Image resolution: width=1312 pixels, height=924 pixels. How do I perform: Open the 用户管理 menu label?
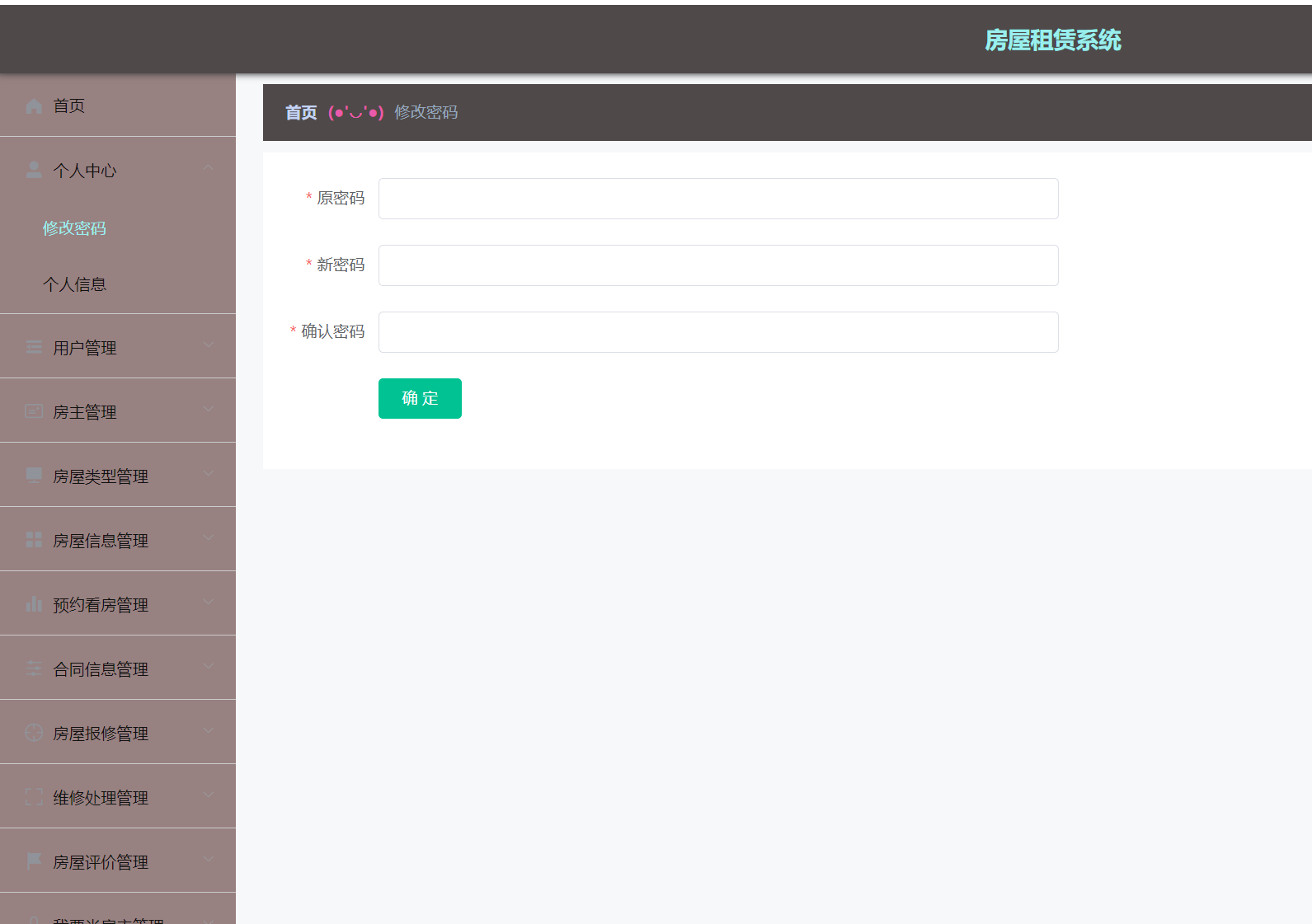(x=85, y=348)
